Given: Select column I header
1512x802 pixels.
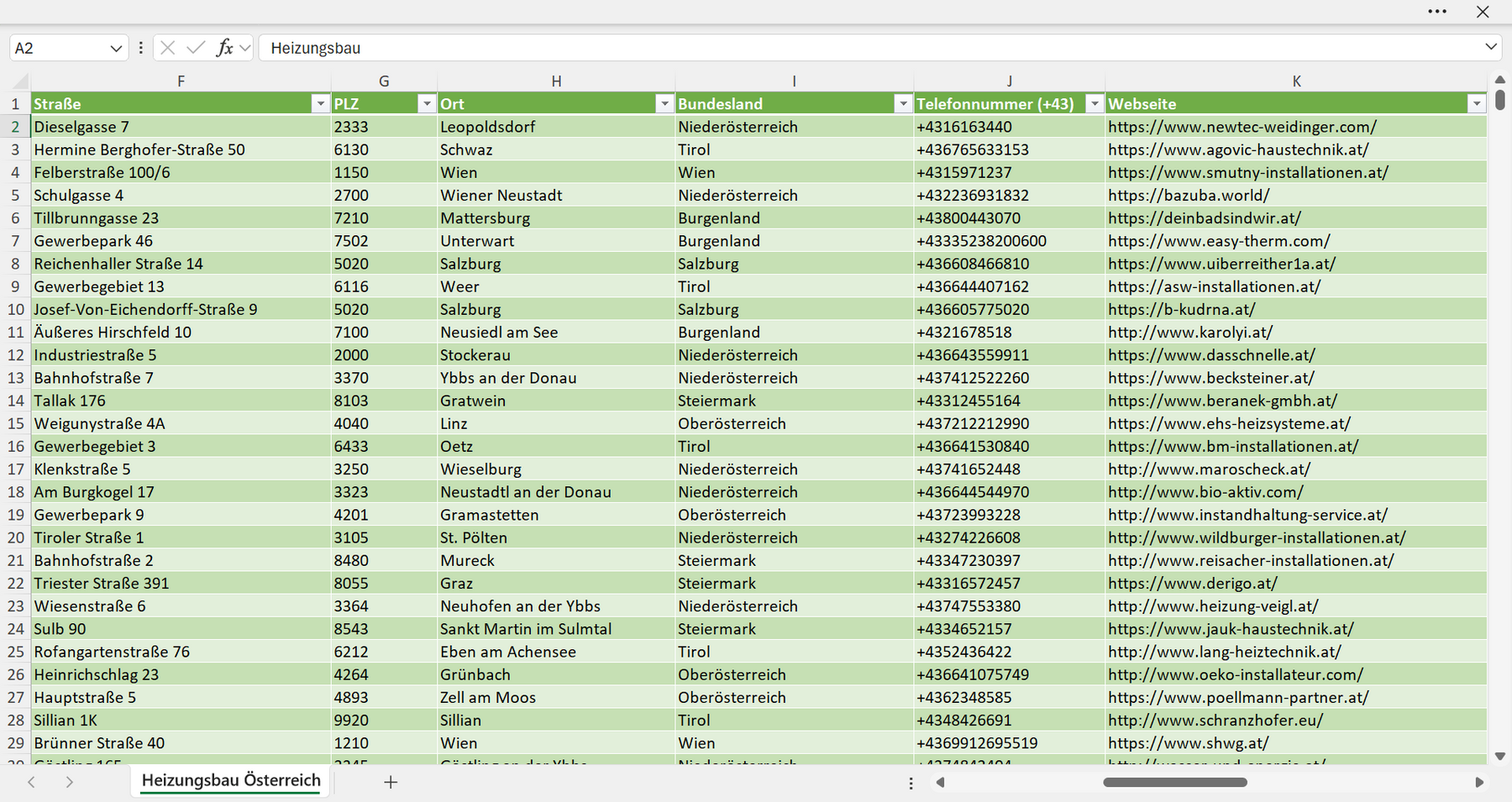Looking at the screenshot, I should click(794, 81).
